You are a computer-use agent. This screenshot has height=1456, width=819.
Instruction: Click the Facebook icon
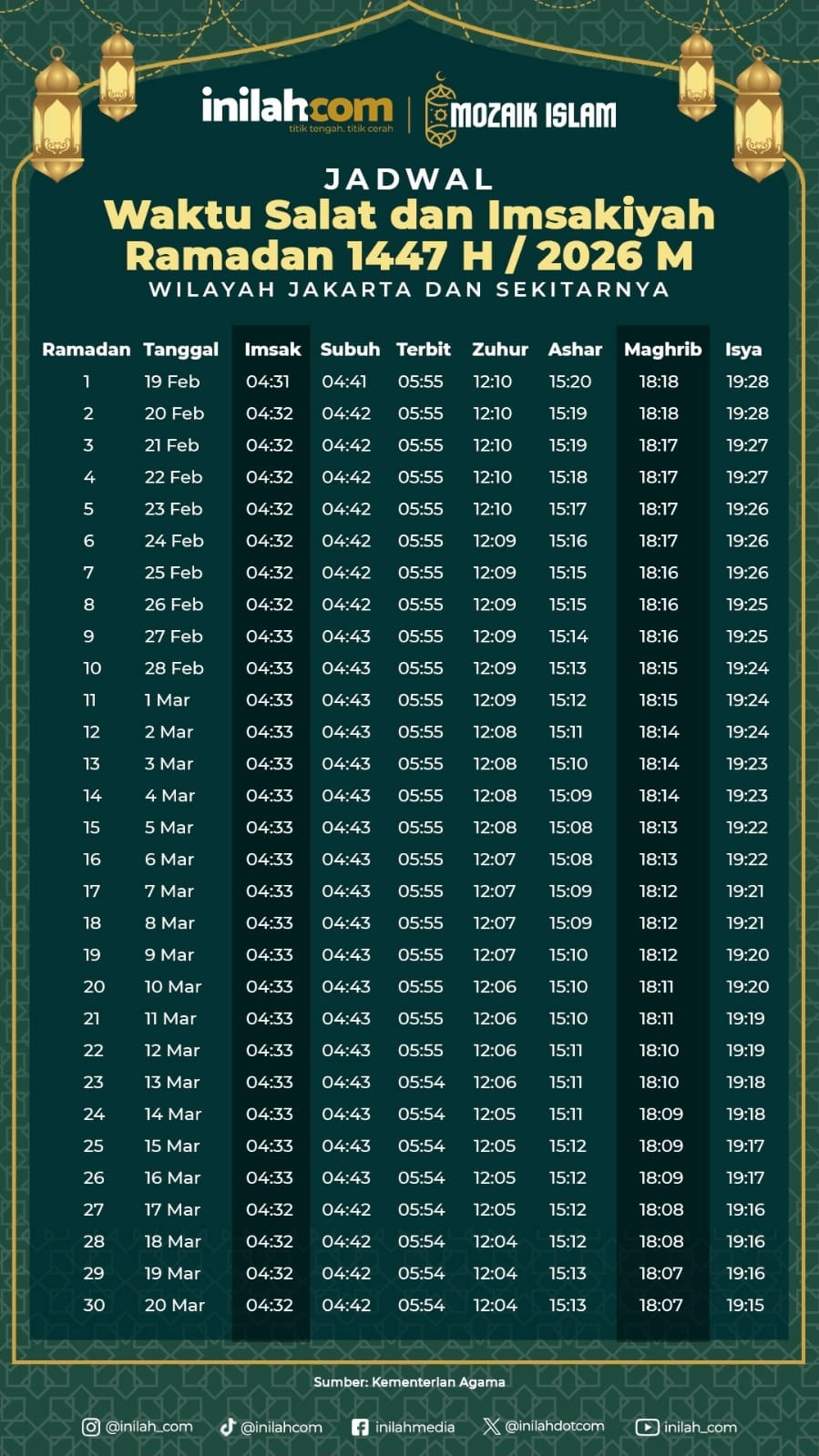(x=360, y=1427)
